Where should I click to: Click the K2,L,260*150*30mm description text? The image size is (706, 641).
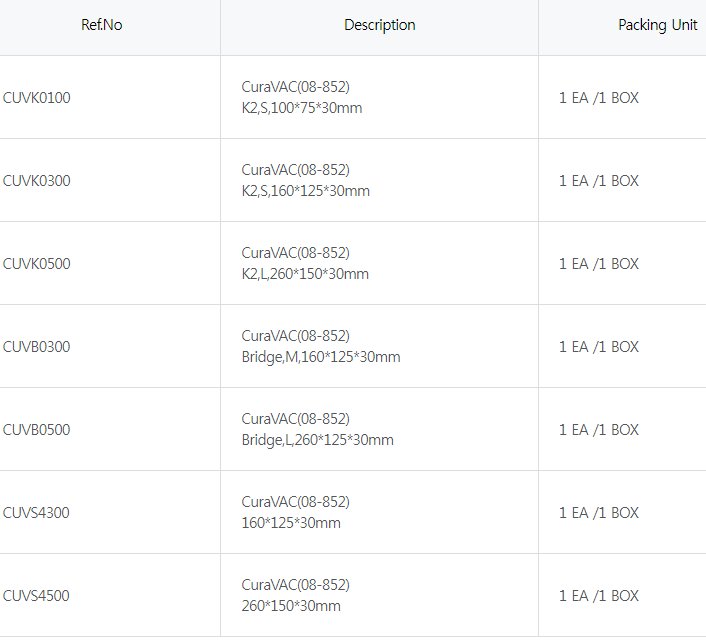click(x=305, y=274)
